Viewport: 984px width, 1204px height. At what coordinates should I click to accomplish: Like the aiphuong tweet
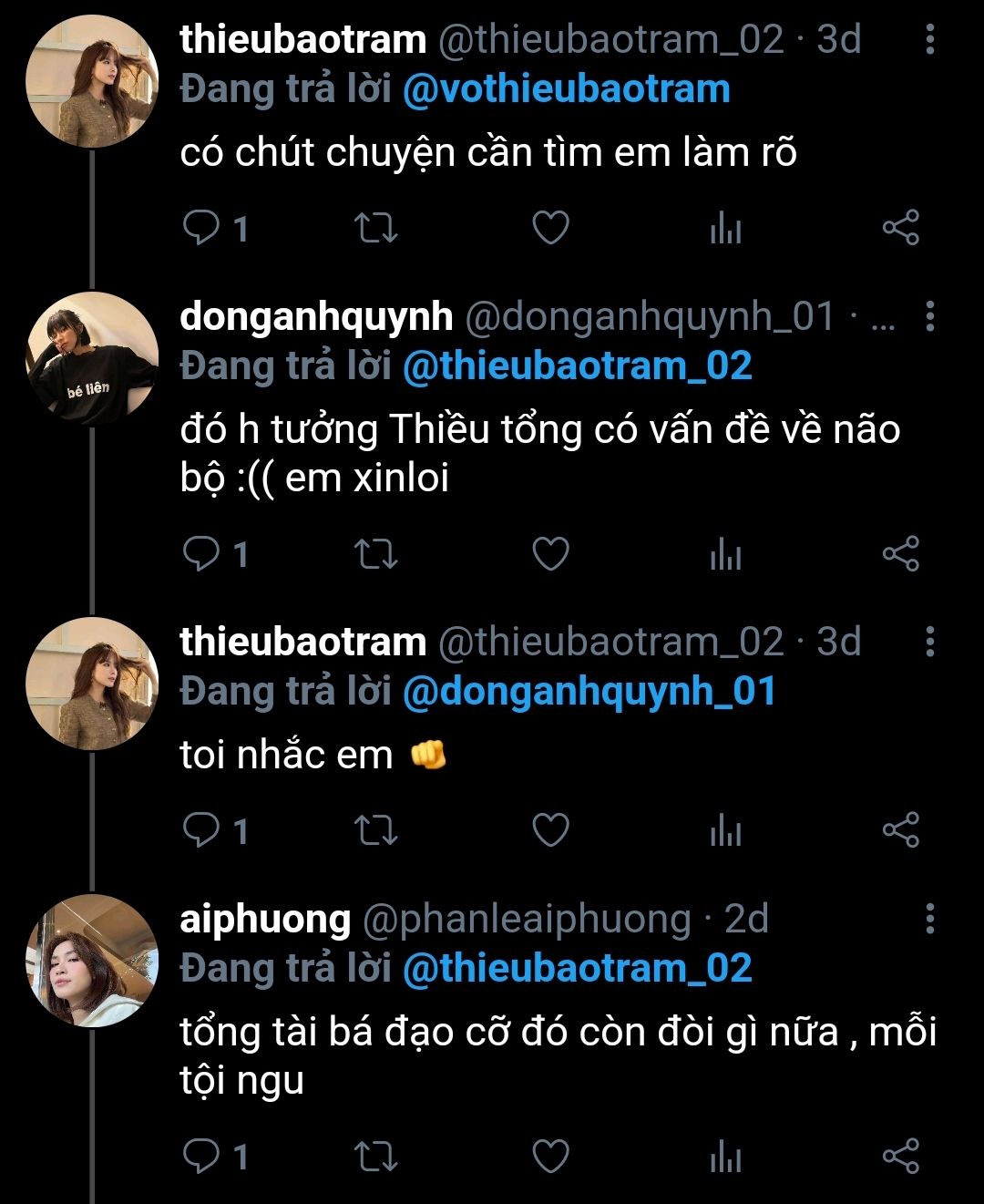550,1157
